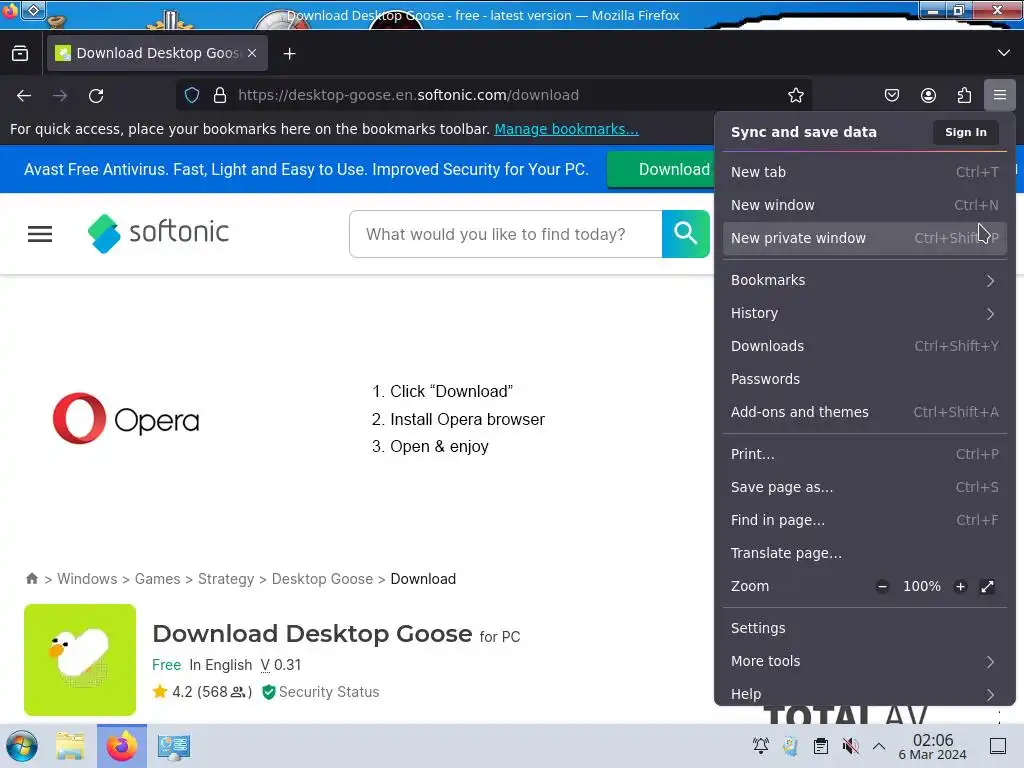1024x768 pixels.
Task: Open the tracking protection shield
Action: coord(192,95)
